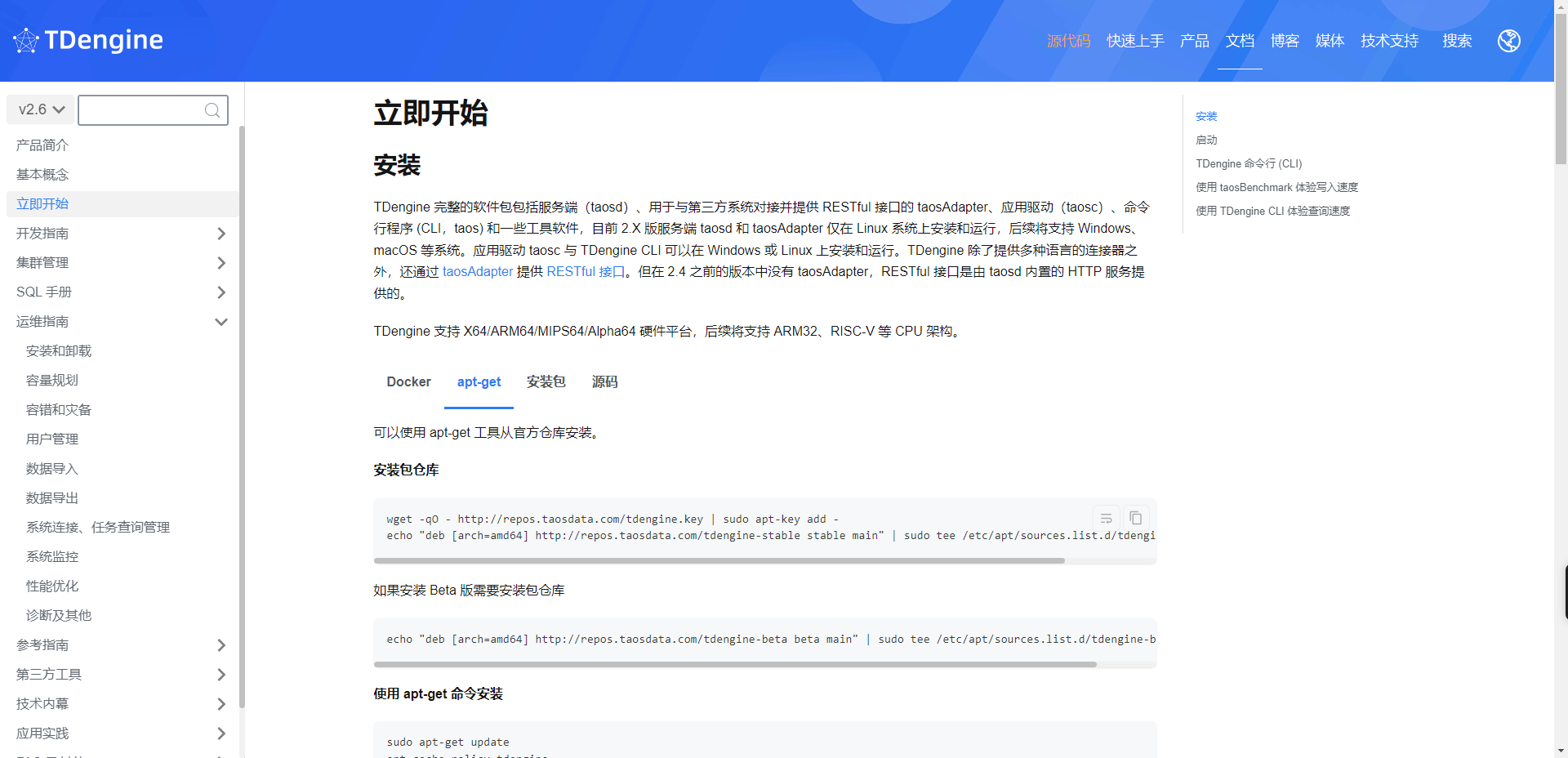Open 产品 in top navigation
The height and width of the screenshot is (758, 1568).
[1194, 41]
